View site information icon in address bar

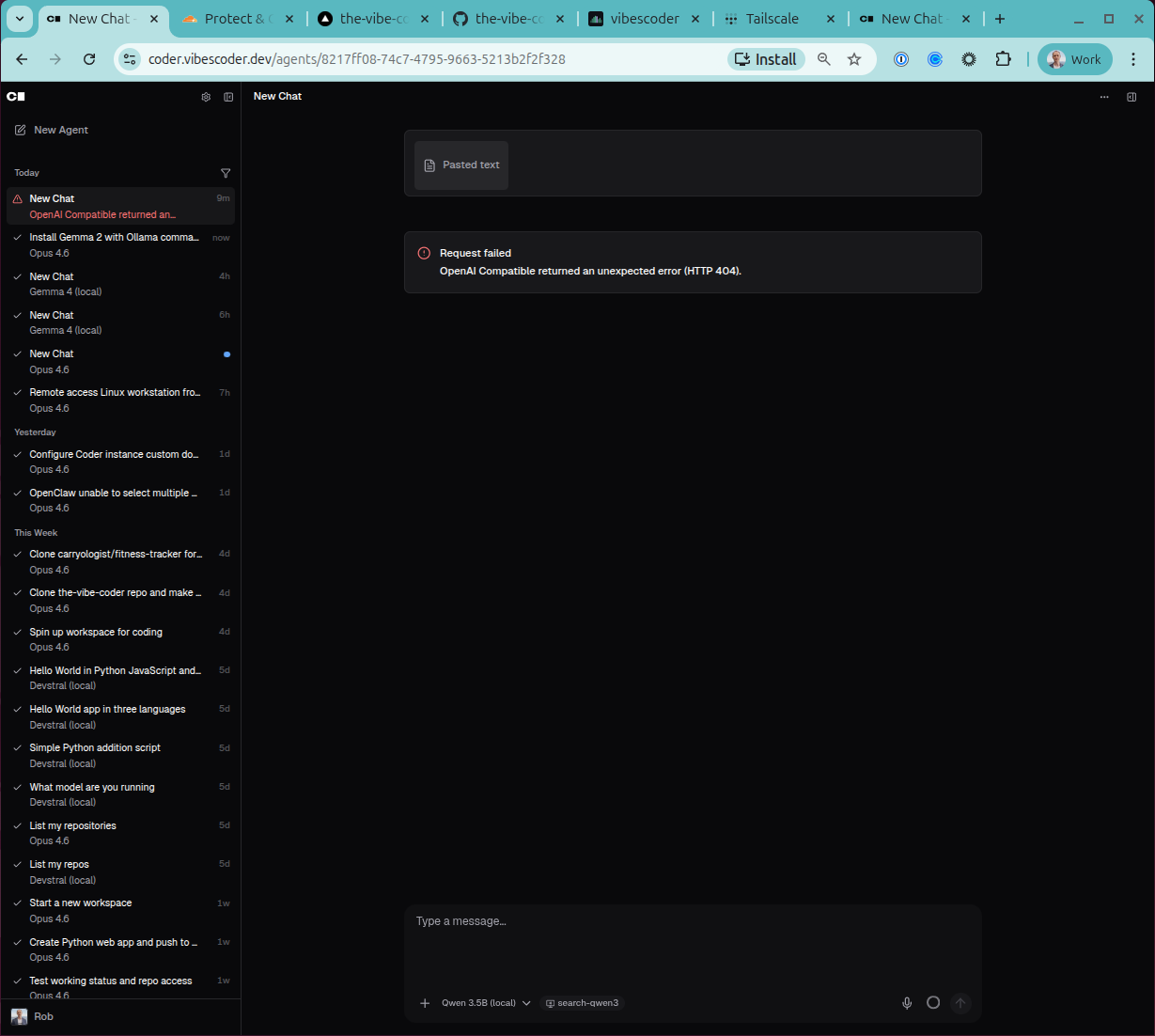tap(130, 59)
